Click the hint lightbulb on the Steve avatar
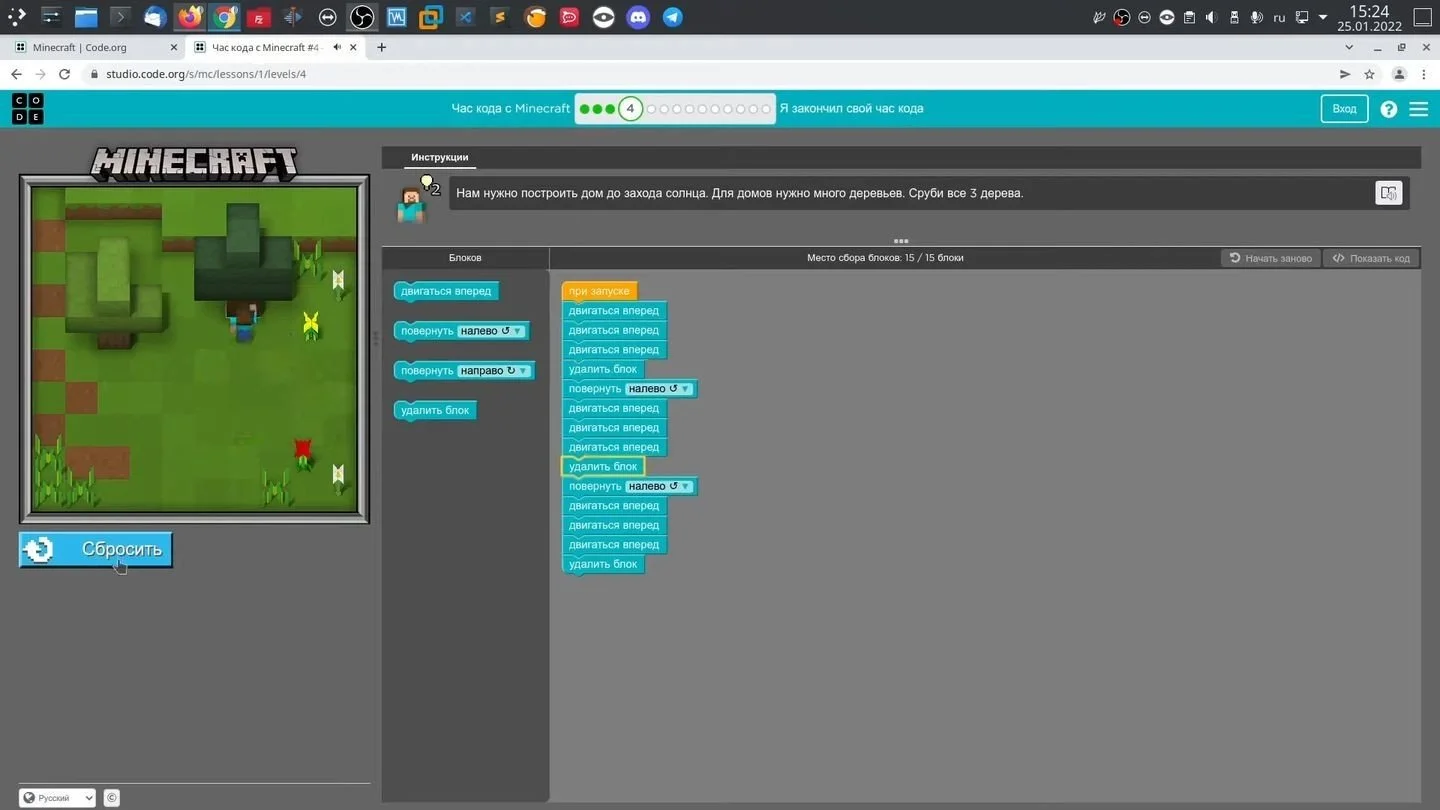Screen dimensions: 1440x810 (427, 183)
